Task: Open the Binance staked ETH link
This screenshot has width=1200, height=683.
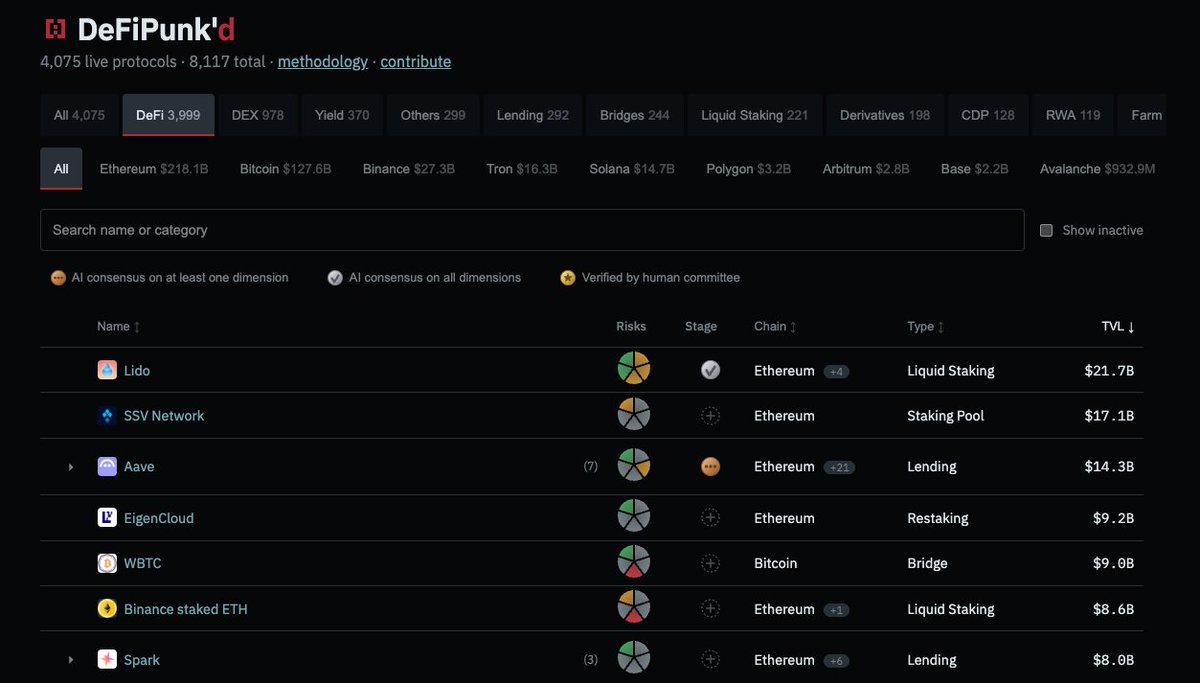Action: [186, 609]
